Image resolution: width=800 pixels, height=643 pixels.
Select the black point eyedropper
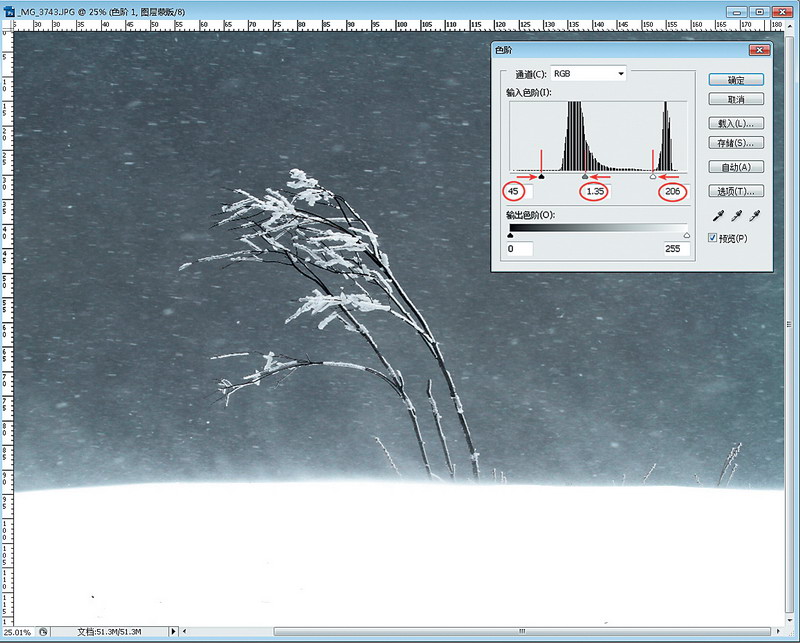(x=718, y=216)
